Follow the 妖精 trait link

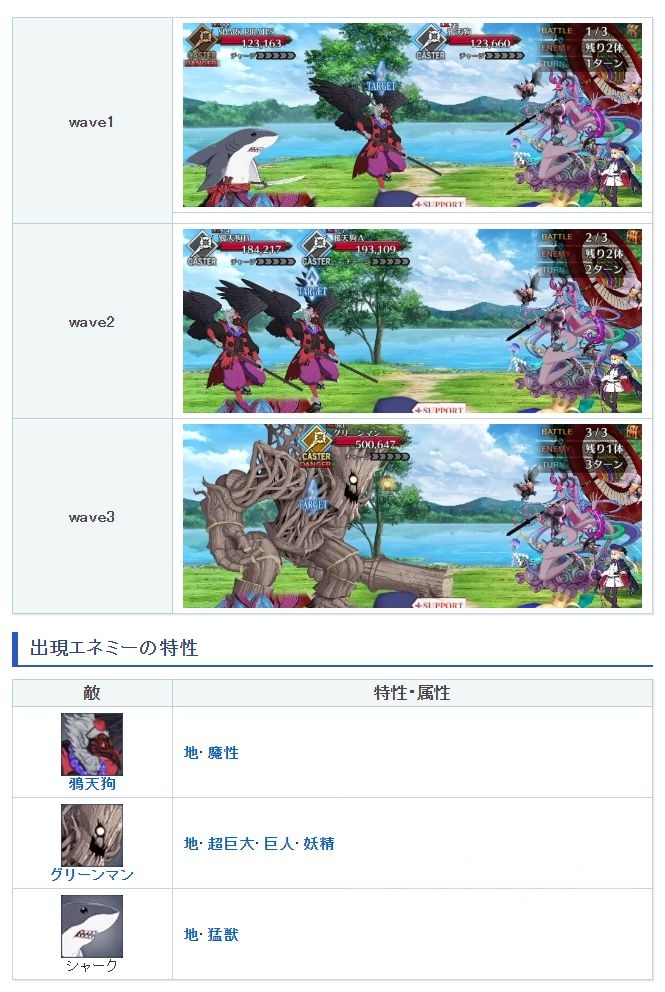tap(319, 843)
